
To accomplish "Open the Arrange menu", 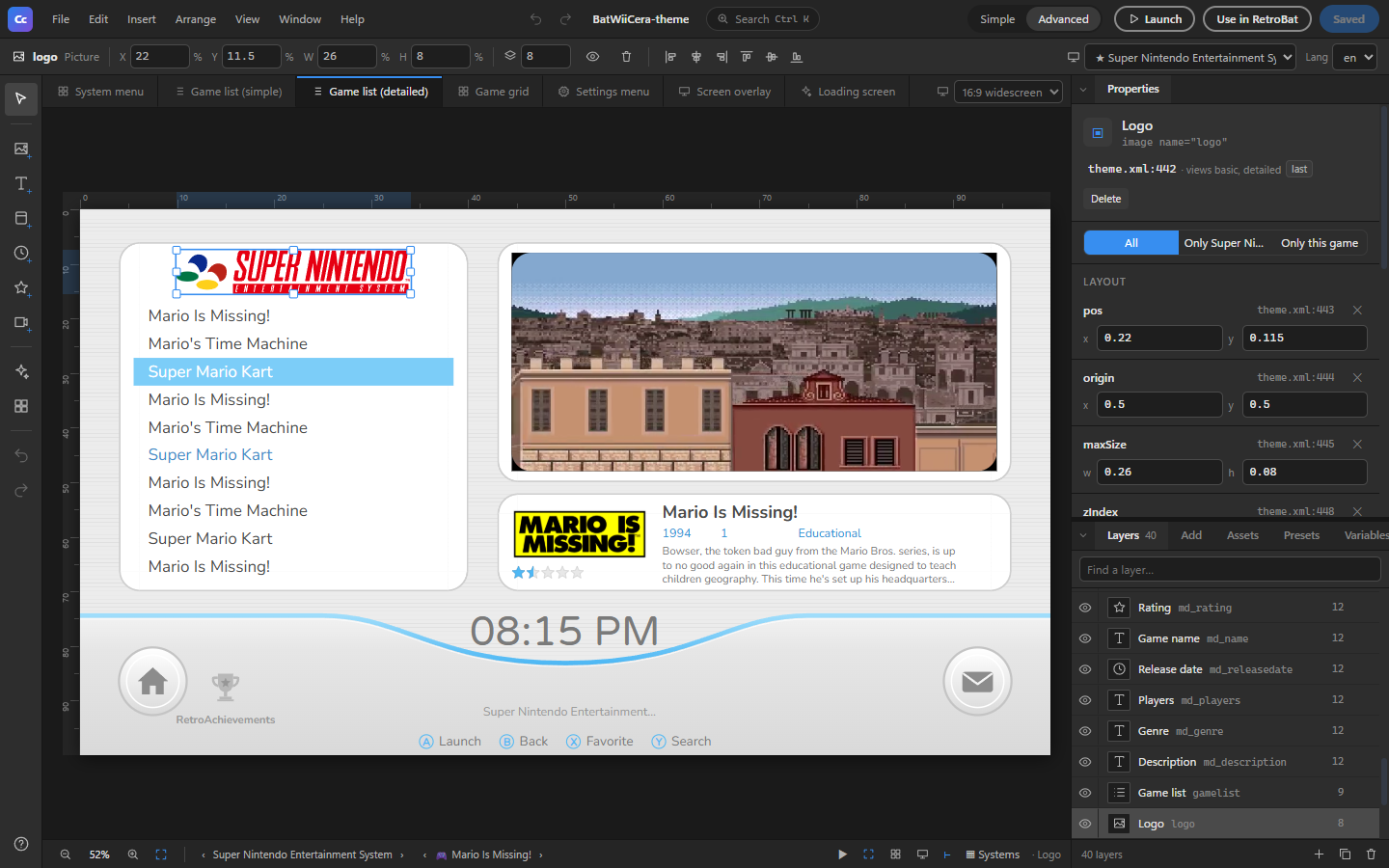I will (x=196, y=19).
